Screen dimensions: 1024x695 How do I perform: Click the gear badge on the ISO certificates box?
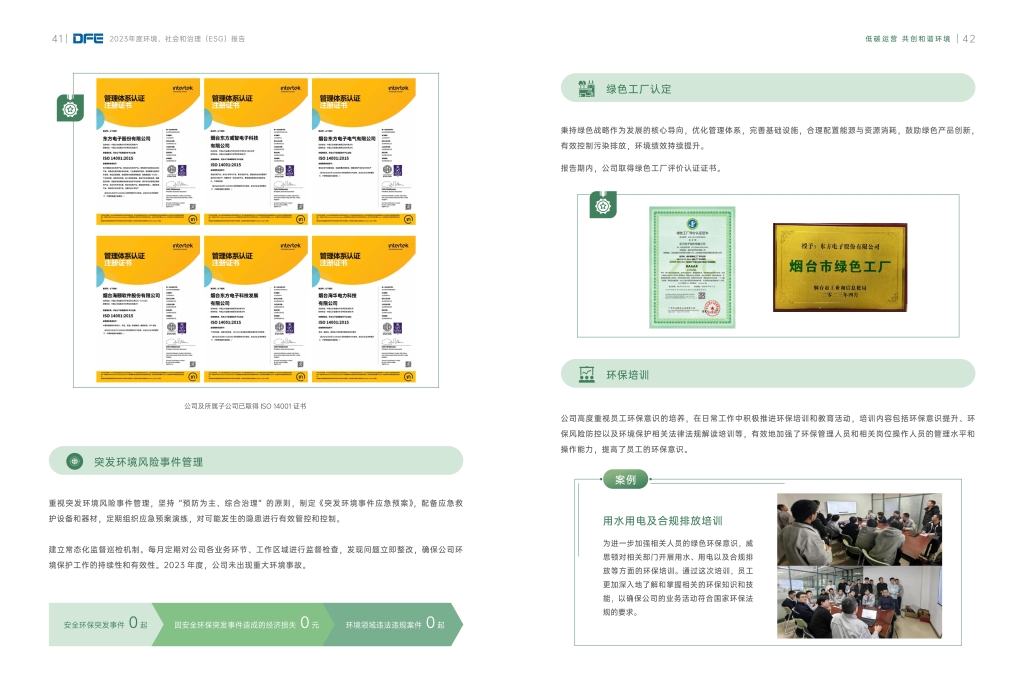pyautogui.click(x=70, y=107)
